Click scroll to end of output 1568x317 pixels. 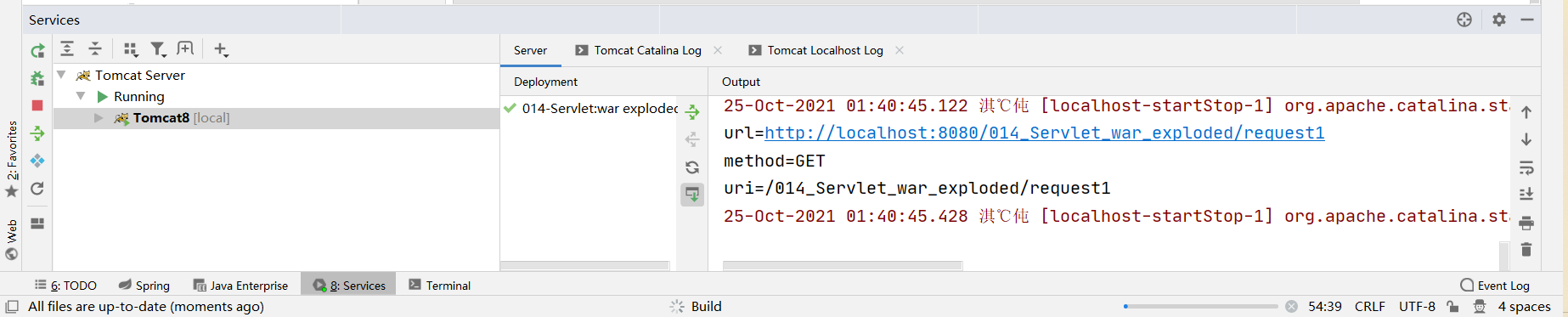point(1526,195)
